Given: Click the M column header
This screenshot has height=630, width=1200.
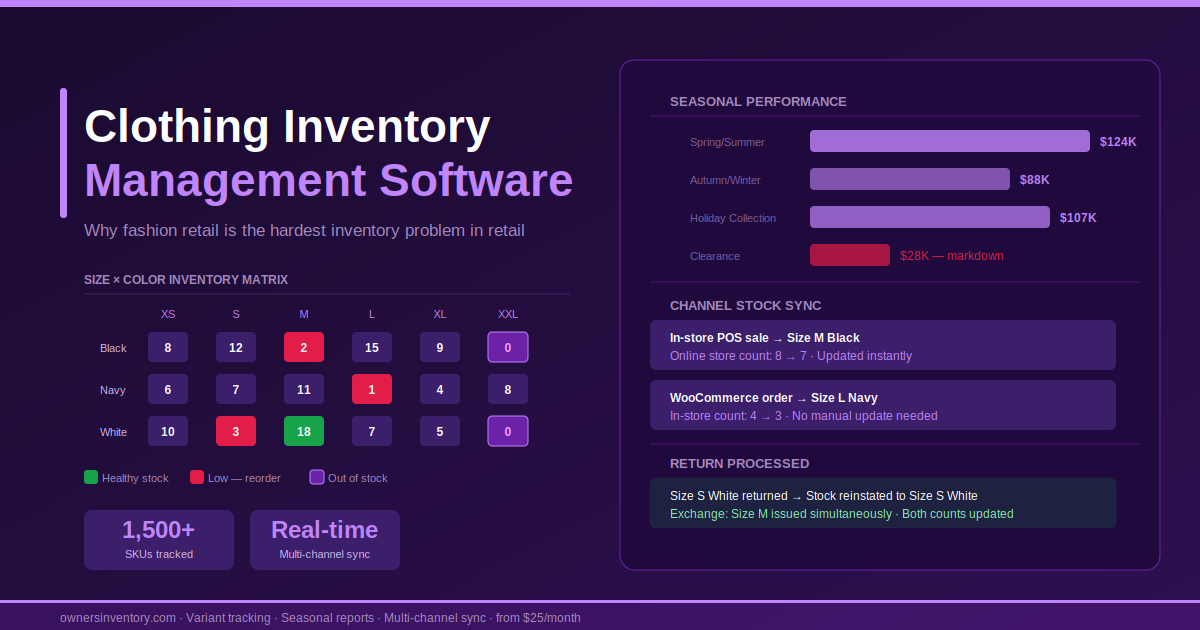Looking at the screenshot, I should [304, 314].
